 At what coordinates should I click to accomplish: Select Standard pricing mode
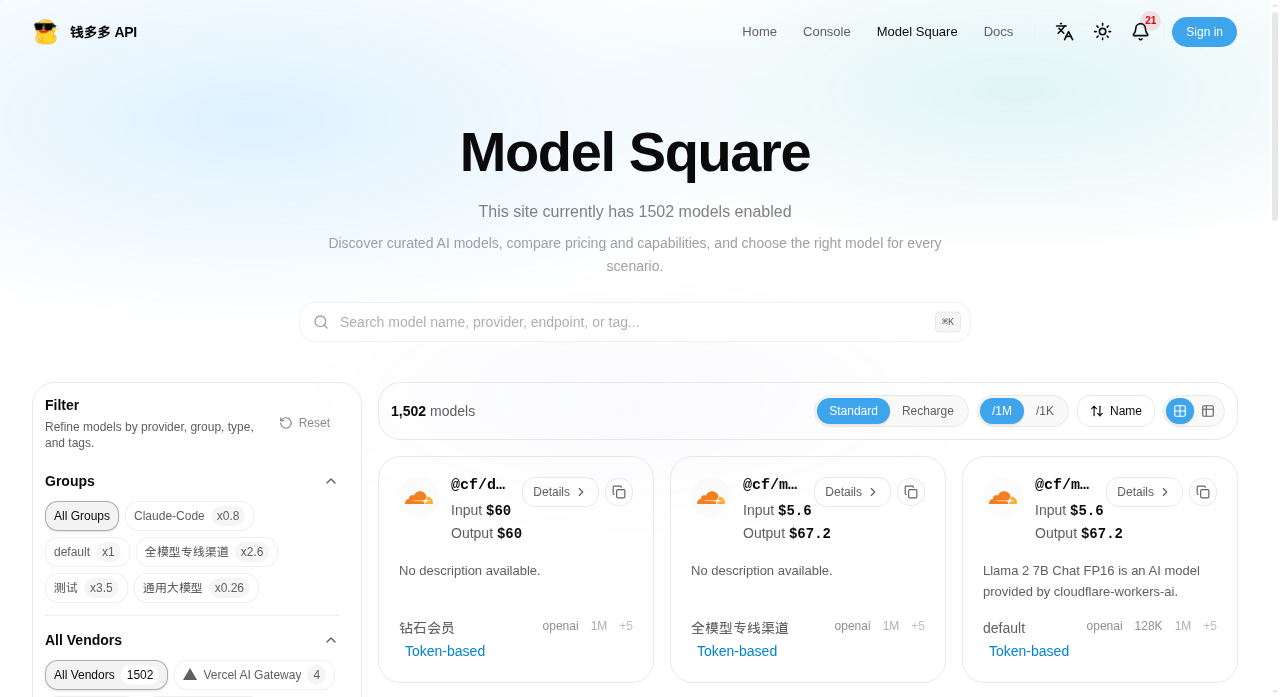click(x=853, y=411)
